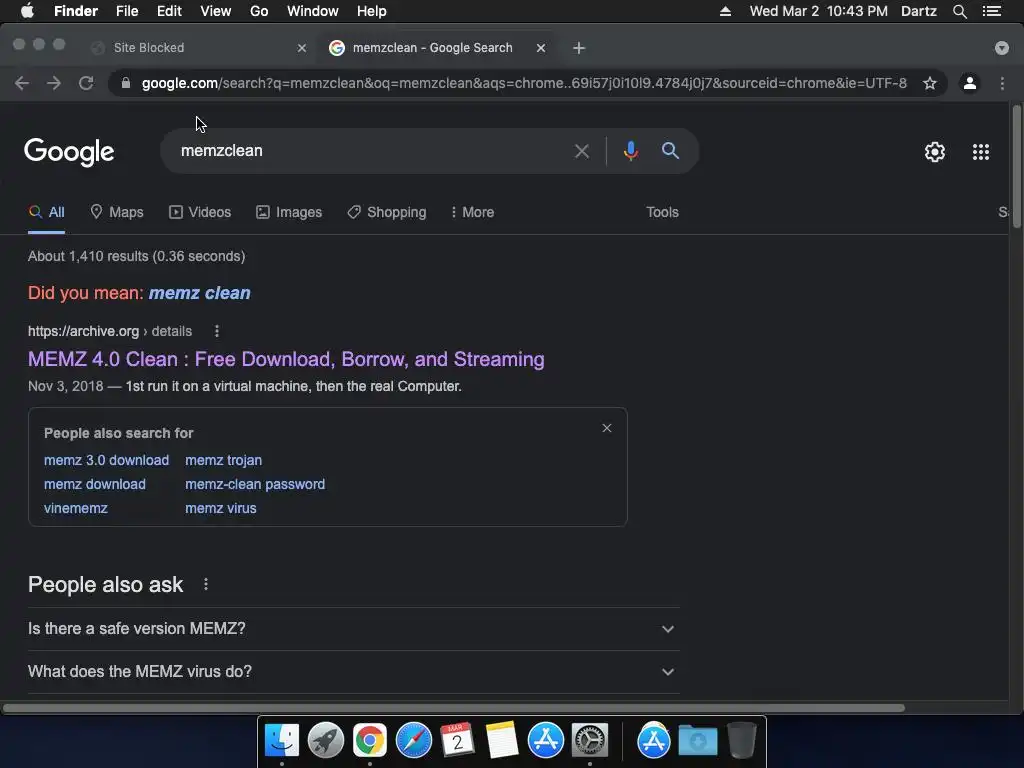Open Notes from the dock
This screenshot has width=1024, height=768.
(x=502, y=741)
